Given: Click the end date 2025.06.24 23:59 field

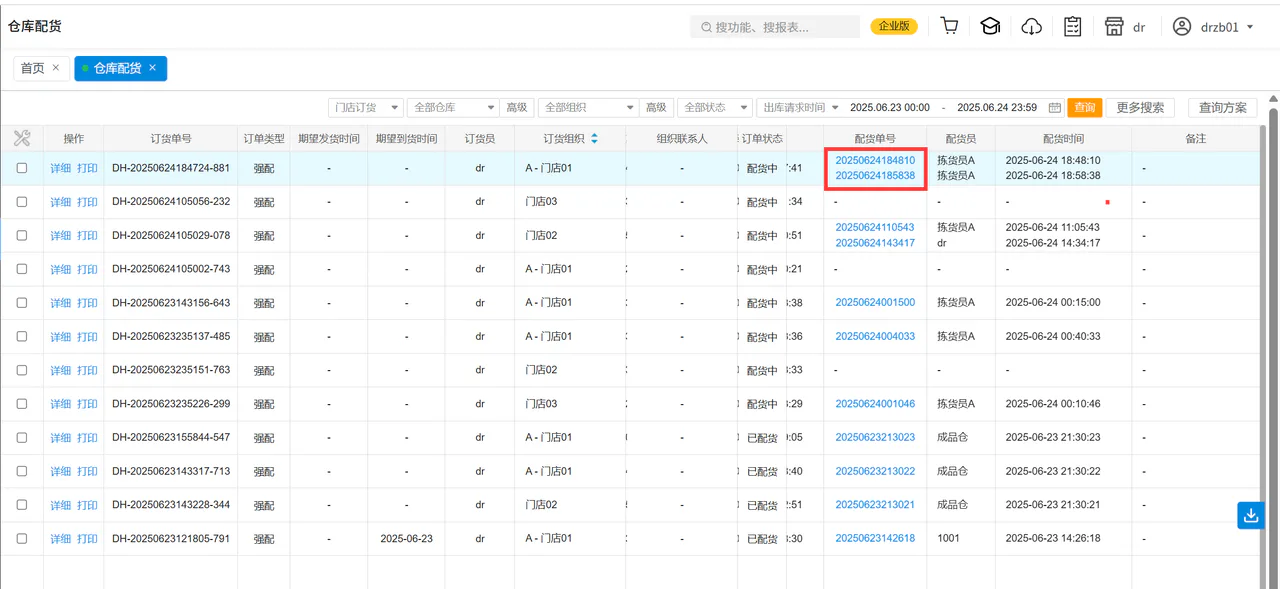Looking at the screenshot, I should coord(997,108).
